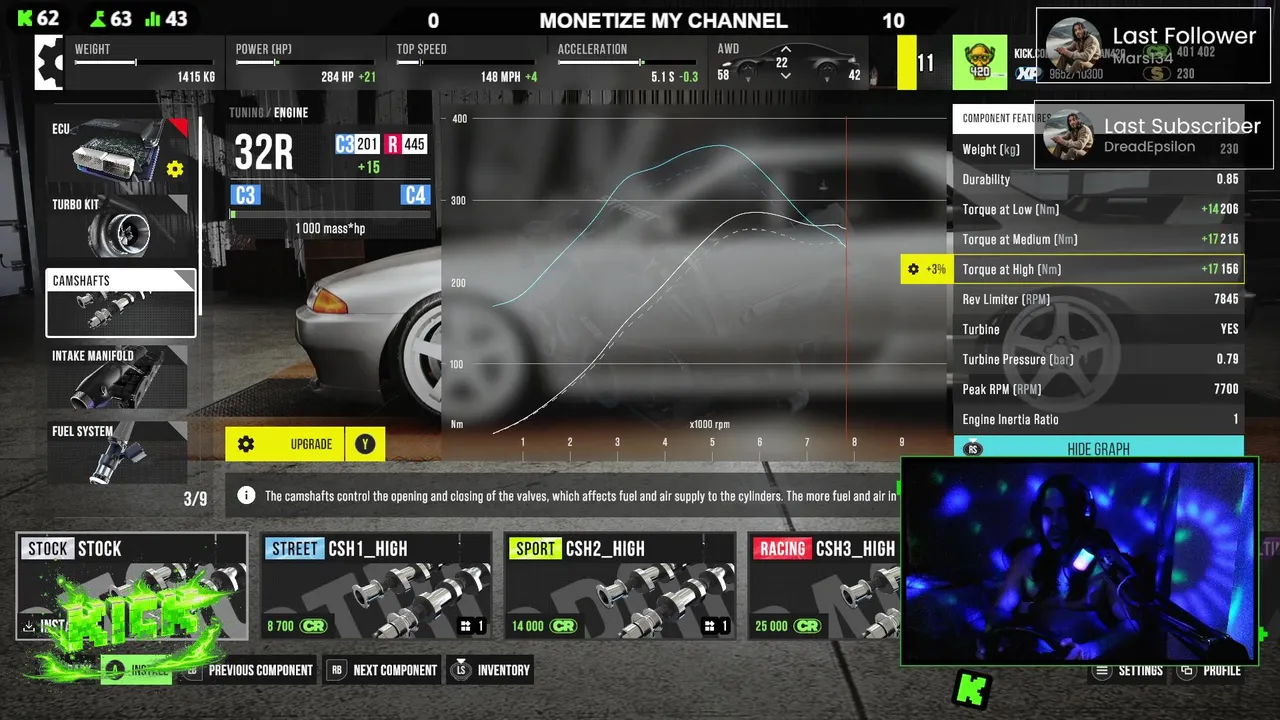
Task: Select the Turbo Kit part
Action: (x=117, y=226)
